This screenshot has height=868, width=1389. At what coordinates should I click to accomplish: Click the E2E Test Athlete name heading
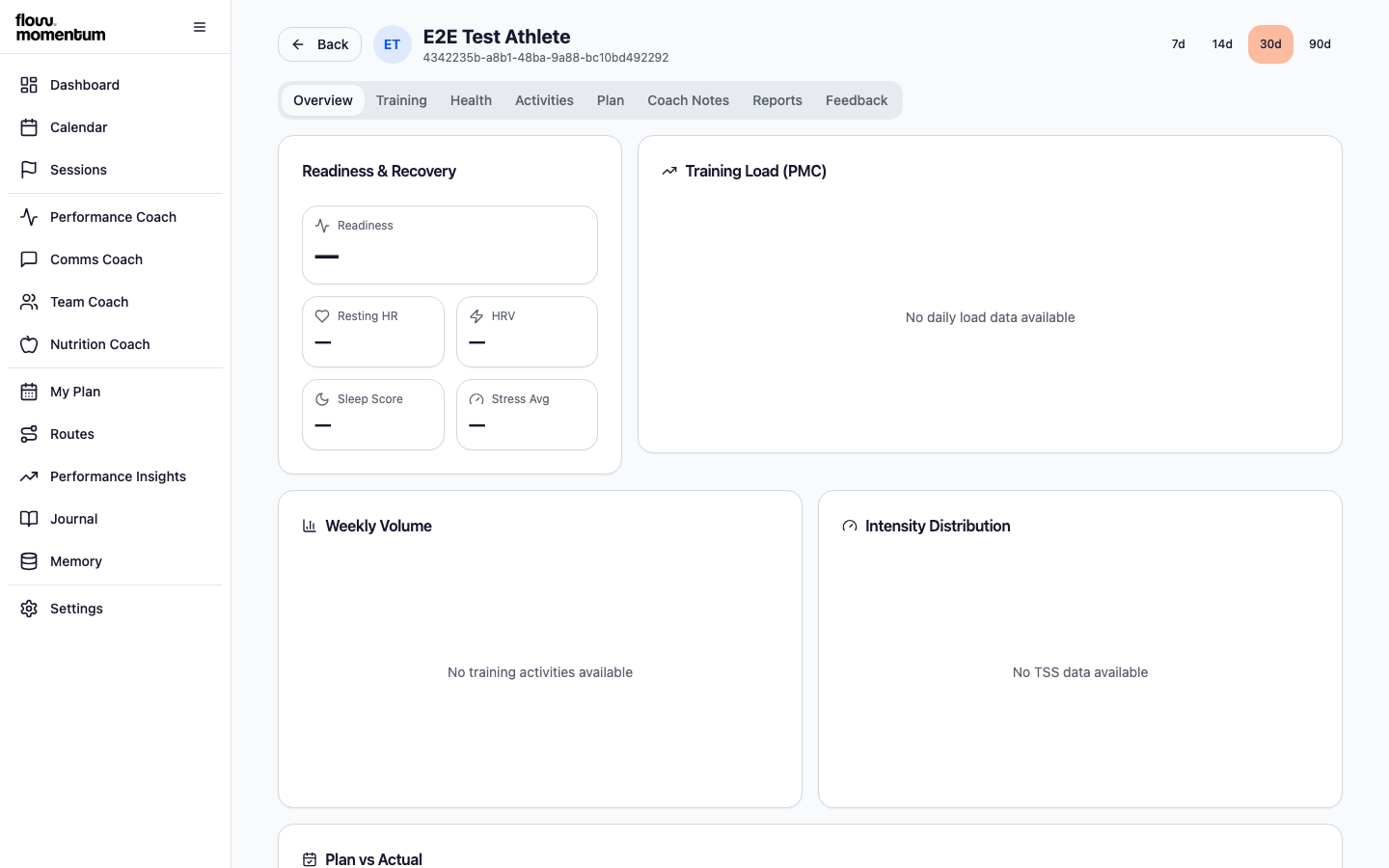click(x=497, y=37)
